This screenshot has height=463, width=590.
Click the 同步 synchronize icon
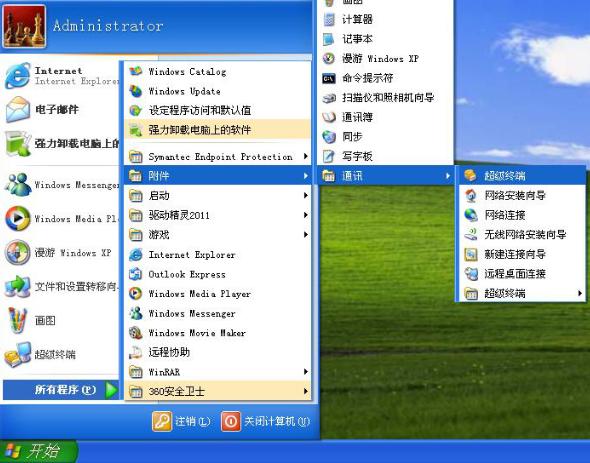pos(329,137)
